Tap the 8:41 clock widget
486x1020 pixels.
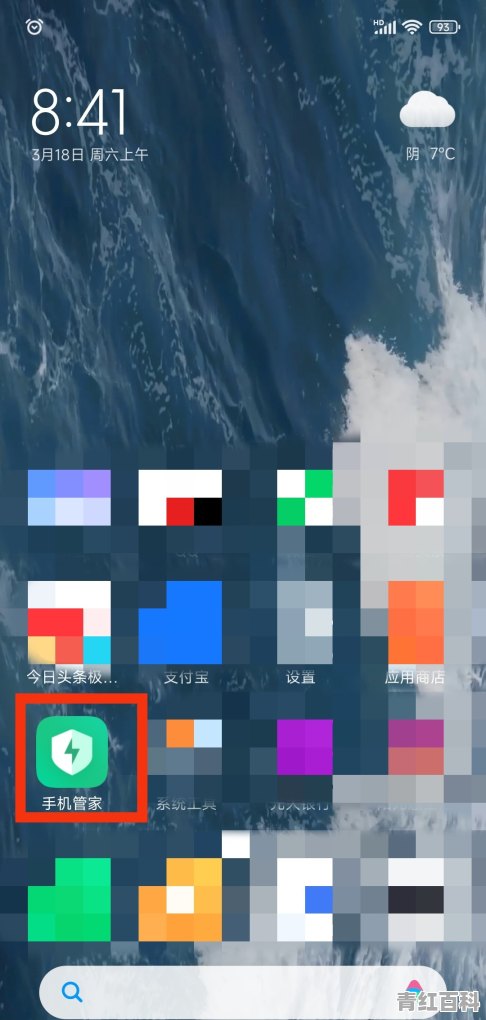[79, 111]
